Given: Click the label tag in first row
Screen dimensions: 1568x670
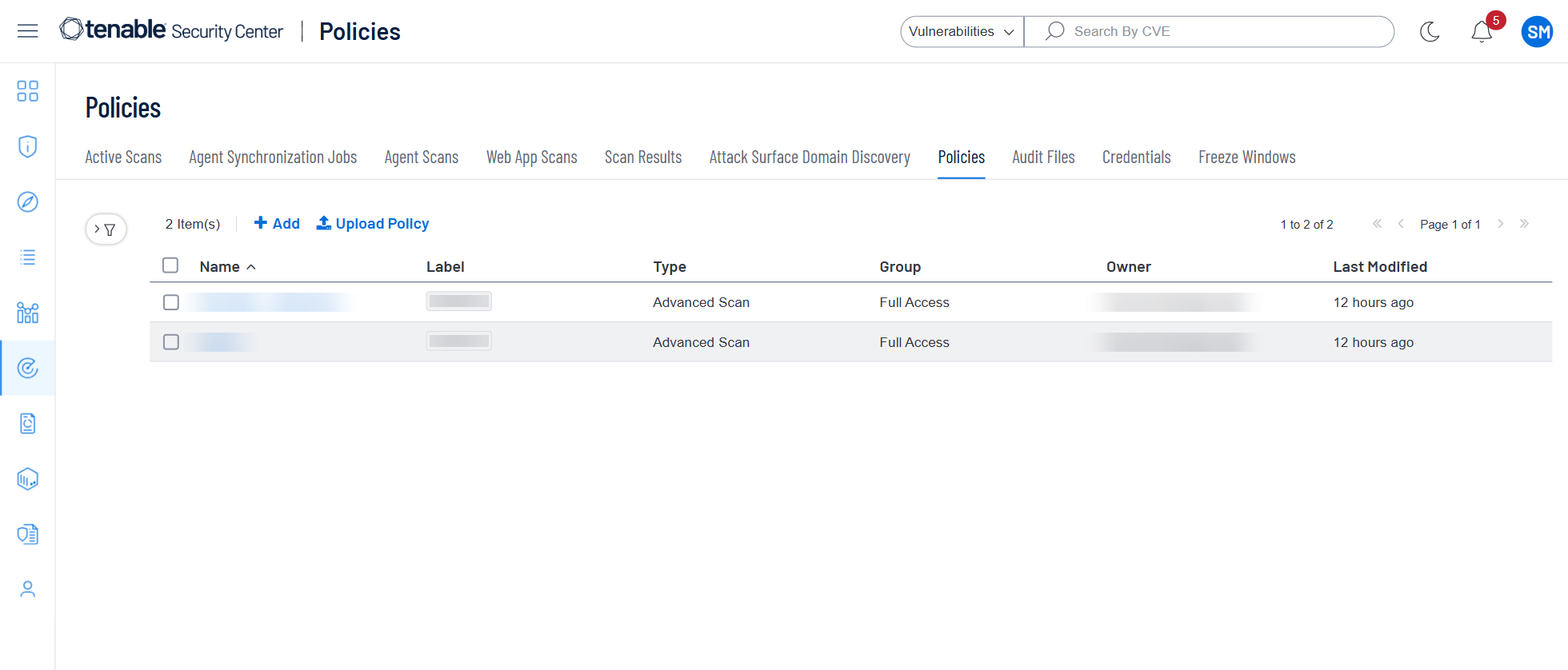Looking at the screenshot, I should click(x=459, y=301).
